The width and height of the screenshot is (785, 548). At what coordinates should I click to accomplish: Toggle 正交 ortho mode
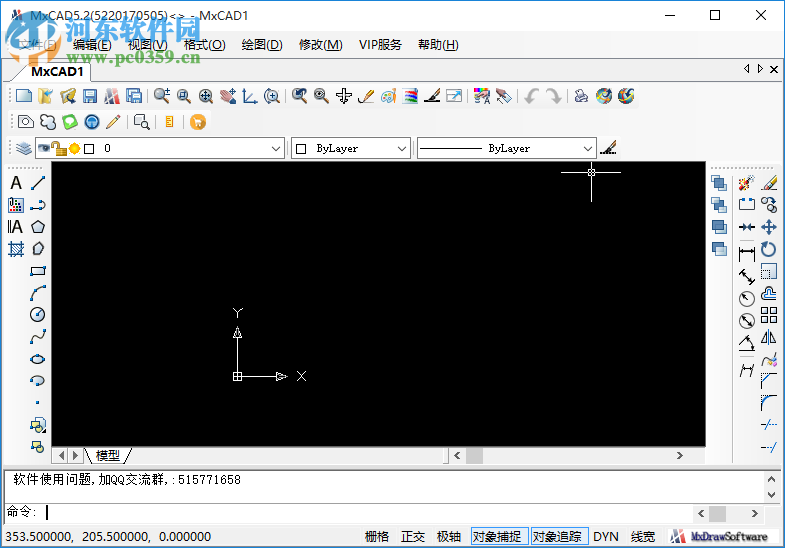[413, 536]
